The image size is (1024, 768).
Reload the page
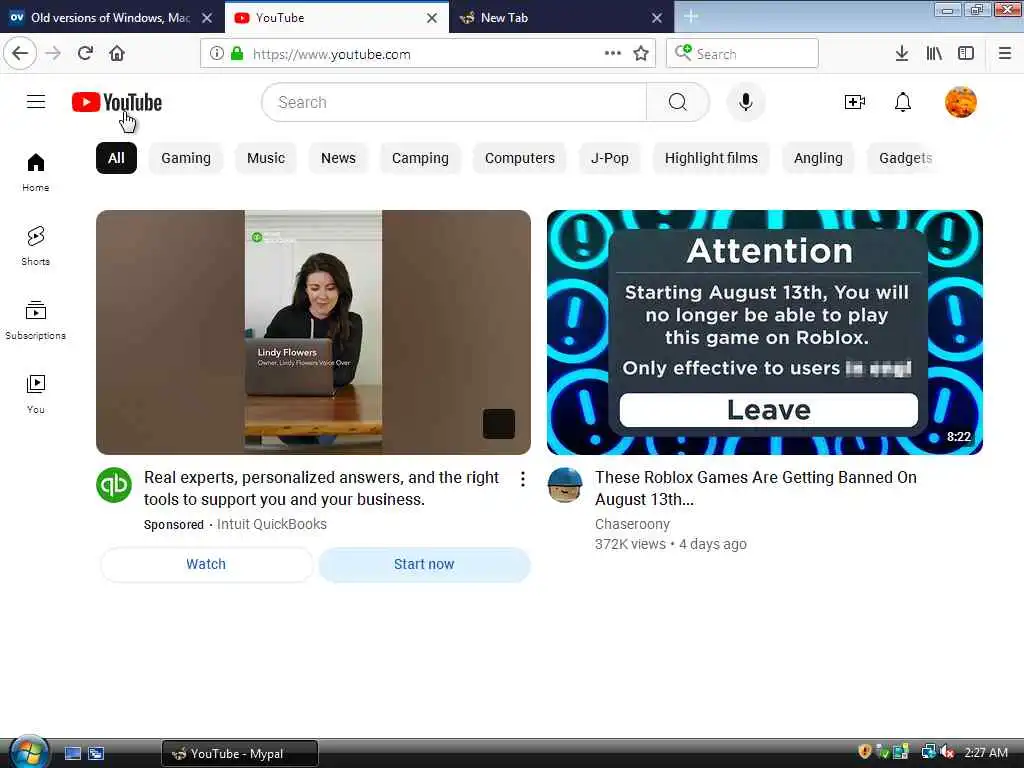86,54
